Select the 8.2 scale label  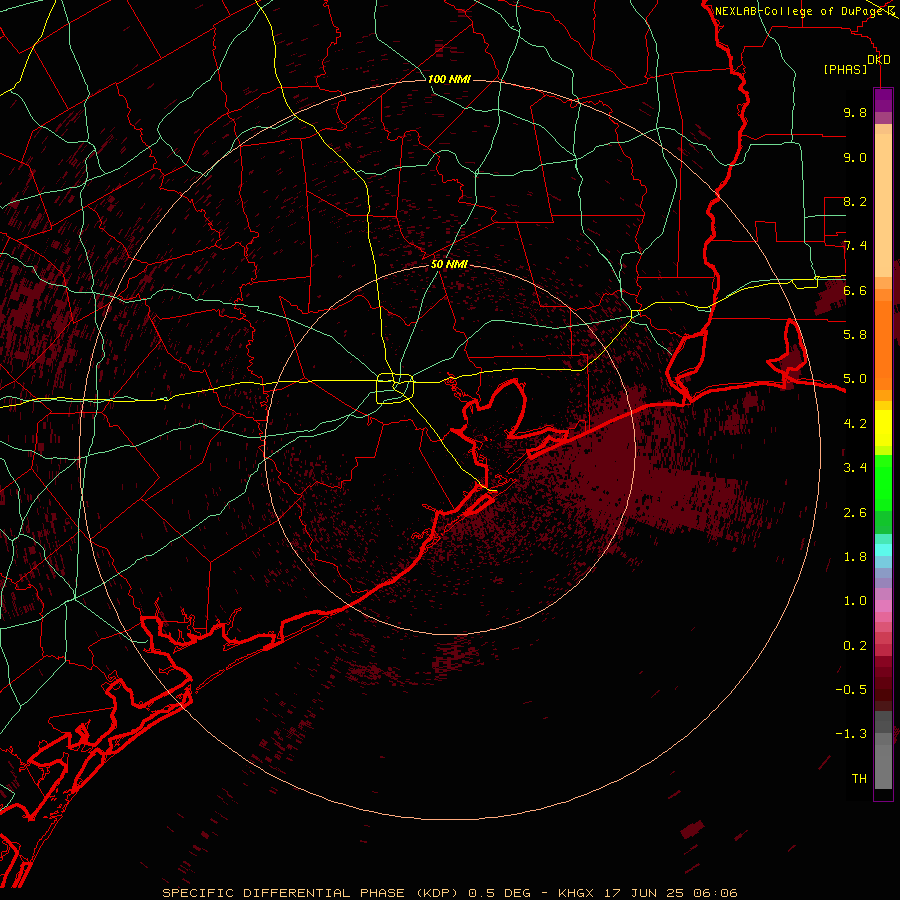855,201
